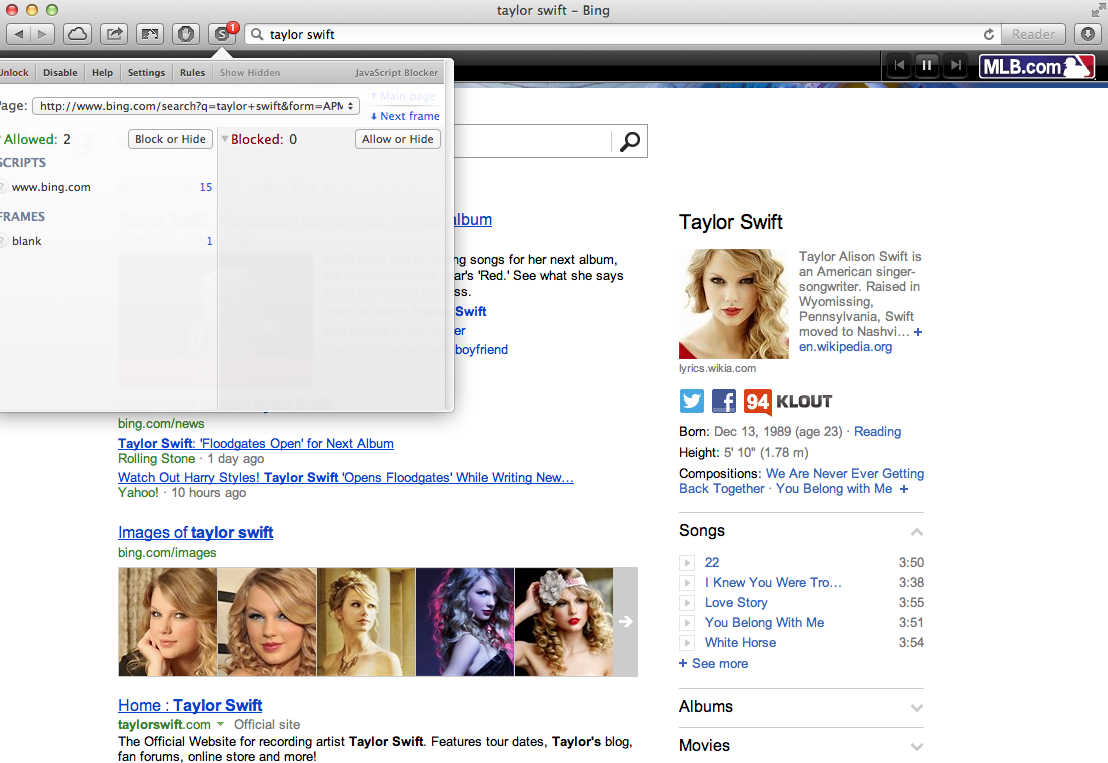The height and width of the screenshot is (763, 1108).
Task: Click Show Hidden in blocker menu
Action: coord(250,72)
